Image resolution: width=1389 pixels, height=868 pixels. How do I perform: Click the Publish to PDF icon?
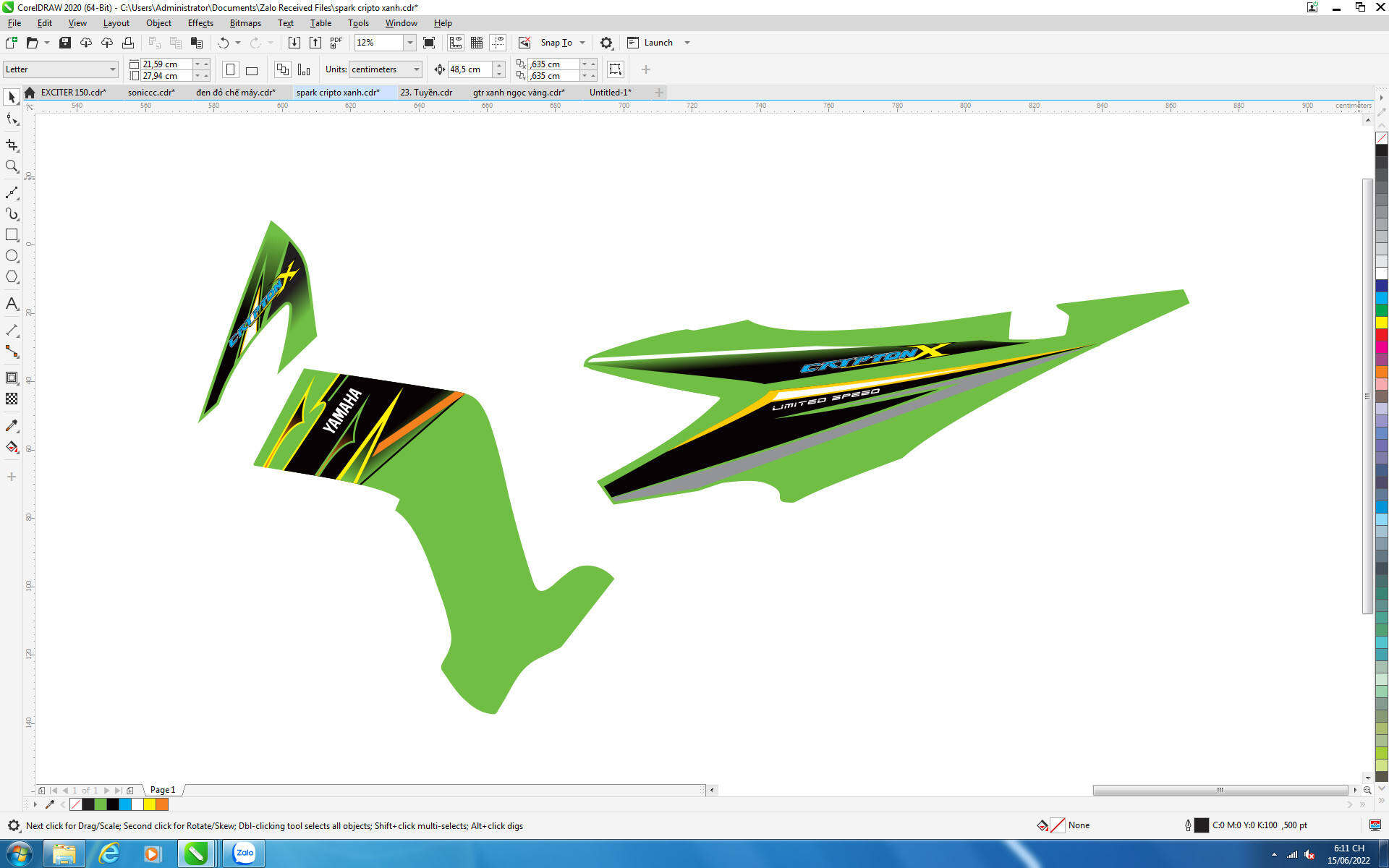[x=336, y=43]
